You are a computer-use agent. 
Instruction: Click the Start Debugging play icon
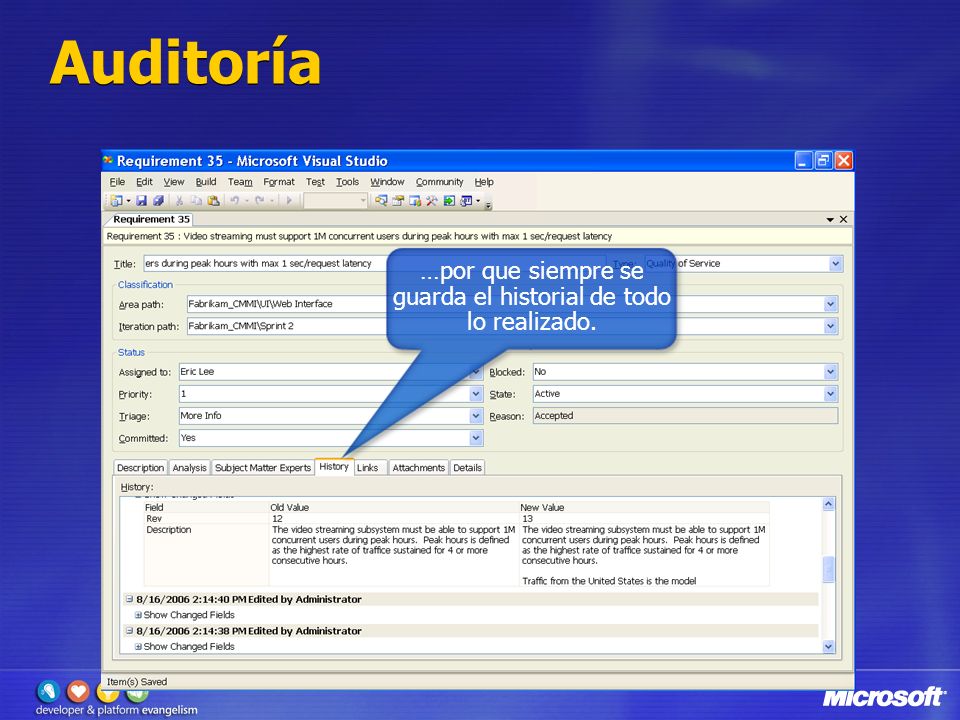(x=289, y=200)
